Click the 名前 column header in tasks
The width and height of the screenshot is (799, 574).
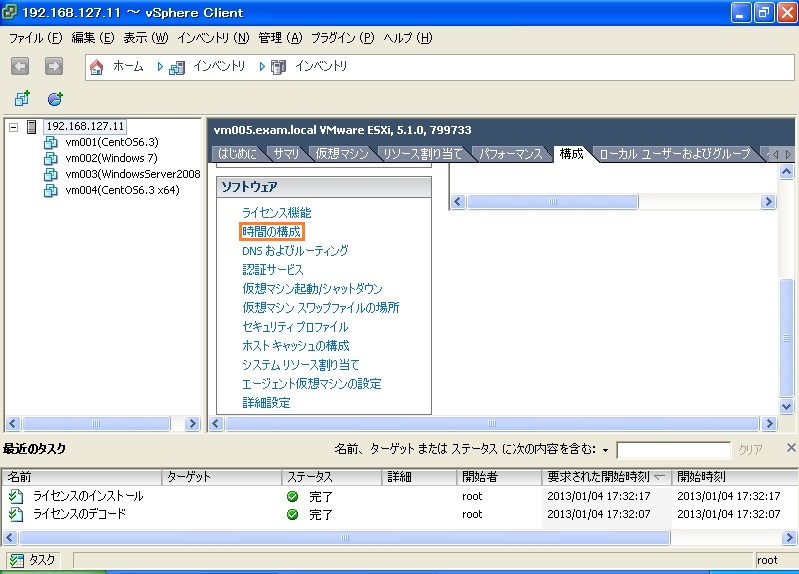[x=82, y=477]
